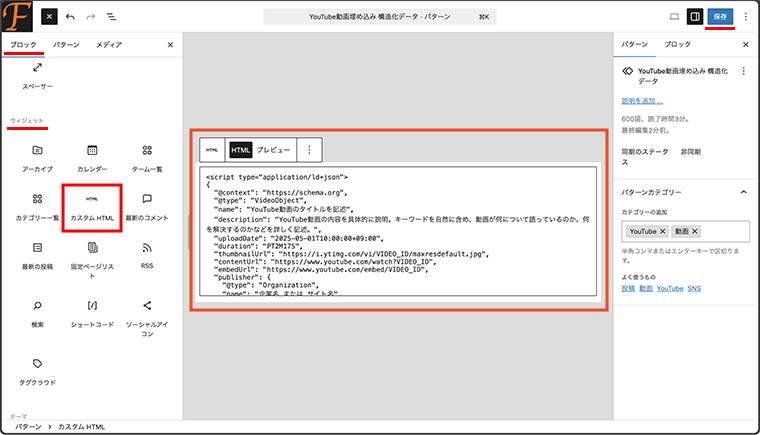Viewport: 760px width, 435px height.
Task: Open the command palette title bar
Action: (x=380, y=16)
